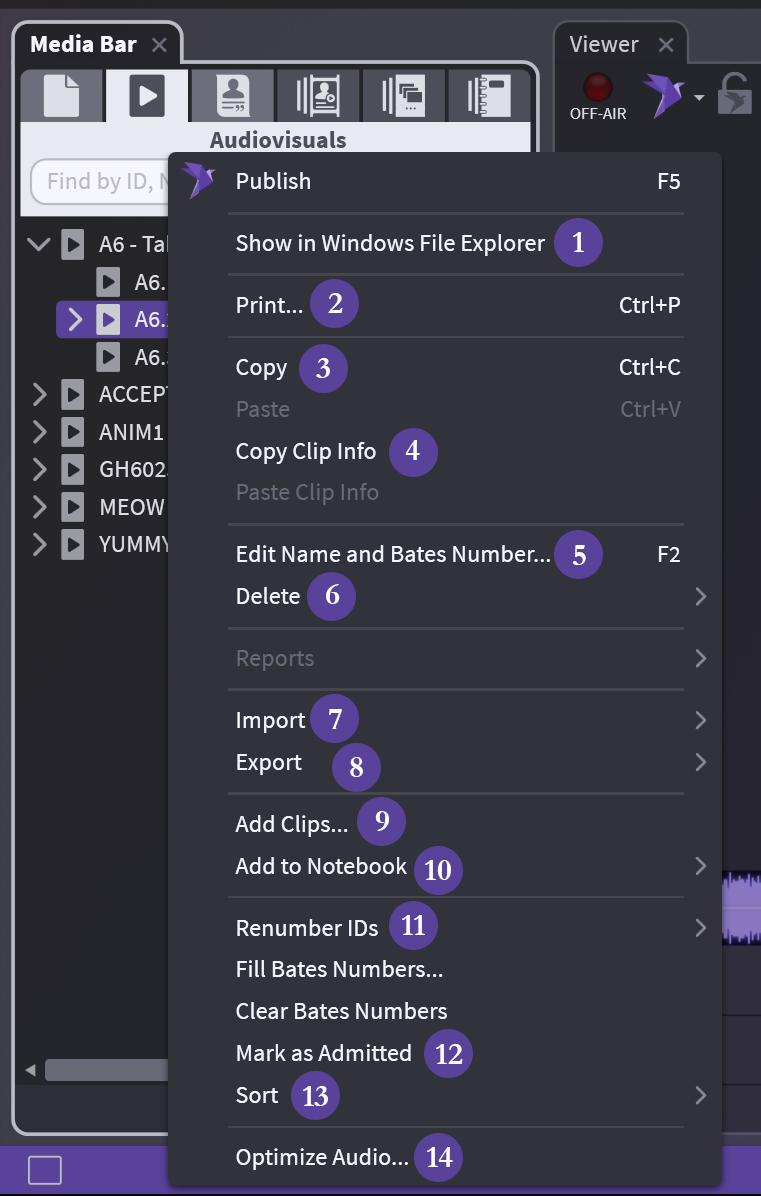This screenshot has width=761, height=1196.
Task: Switch to the video clips filmstrip tab
Action: click(x=318, y=96)
